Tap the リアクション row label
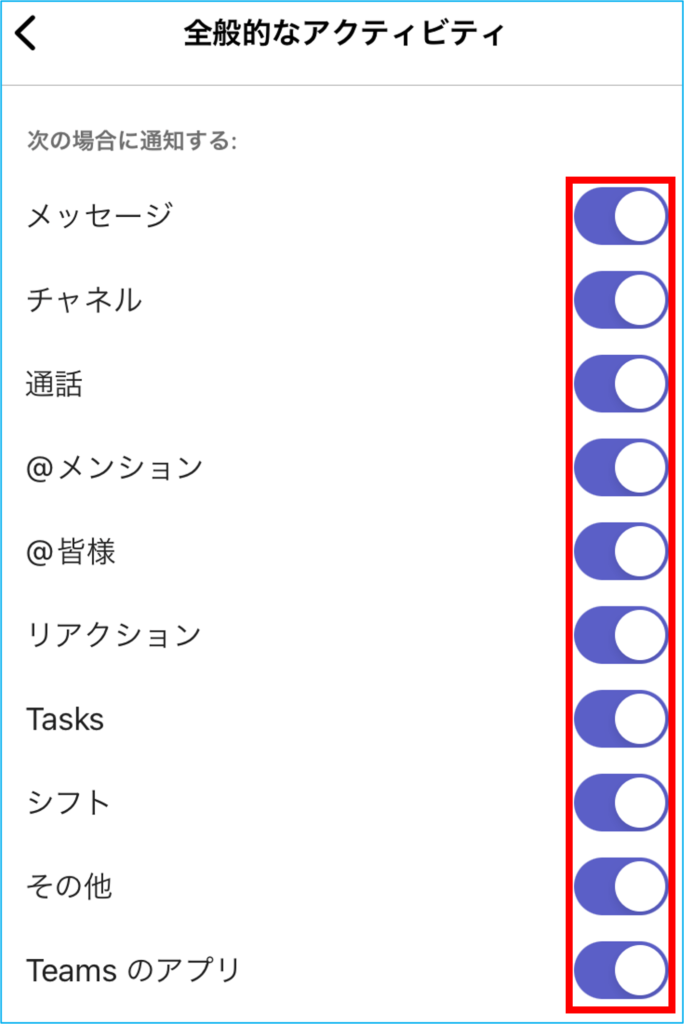684x1024 pixels. (x=113, y=635)
